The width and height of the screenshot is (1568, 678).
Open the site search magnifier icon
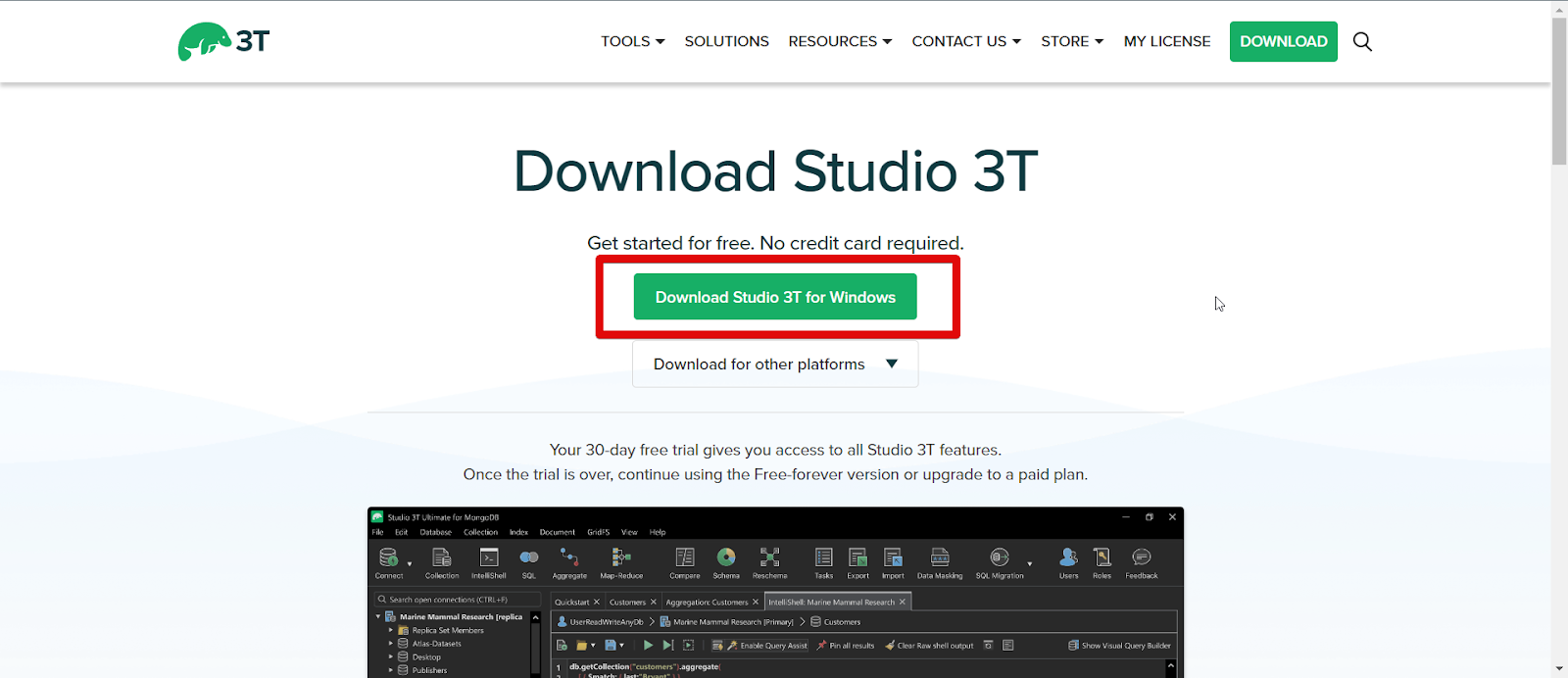[1362, 41]
